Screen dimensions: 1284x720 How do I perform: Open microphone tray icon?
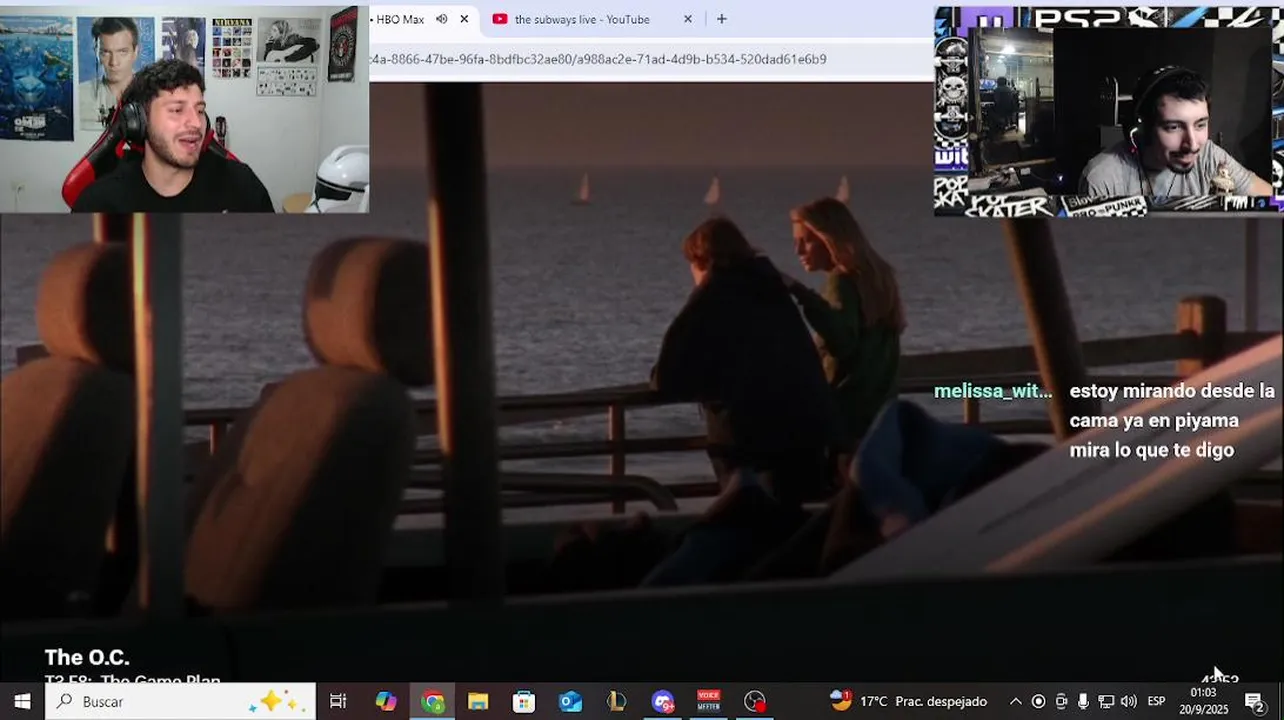[1083, 702]
